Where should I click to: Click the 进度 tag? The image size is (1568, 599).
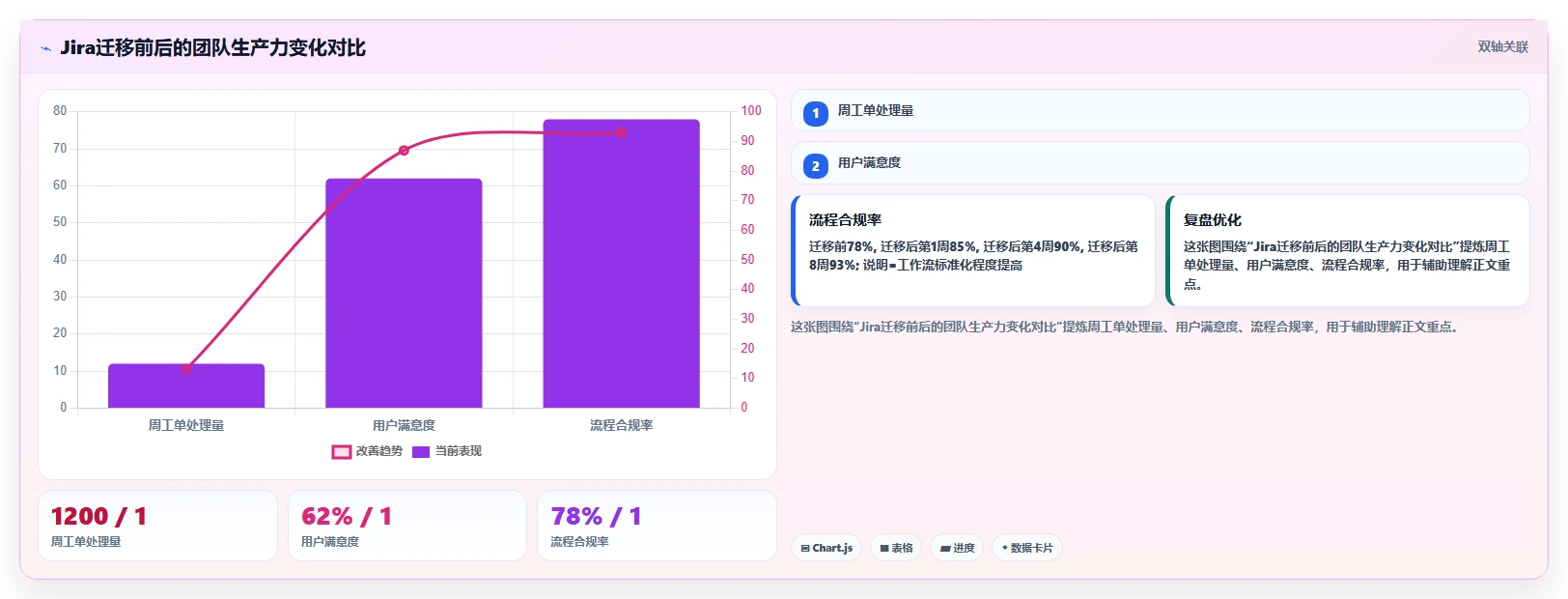pyautogui.click(x=957, y=548)
